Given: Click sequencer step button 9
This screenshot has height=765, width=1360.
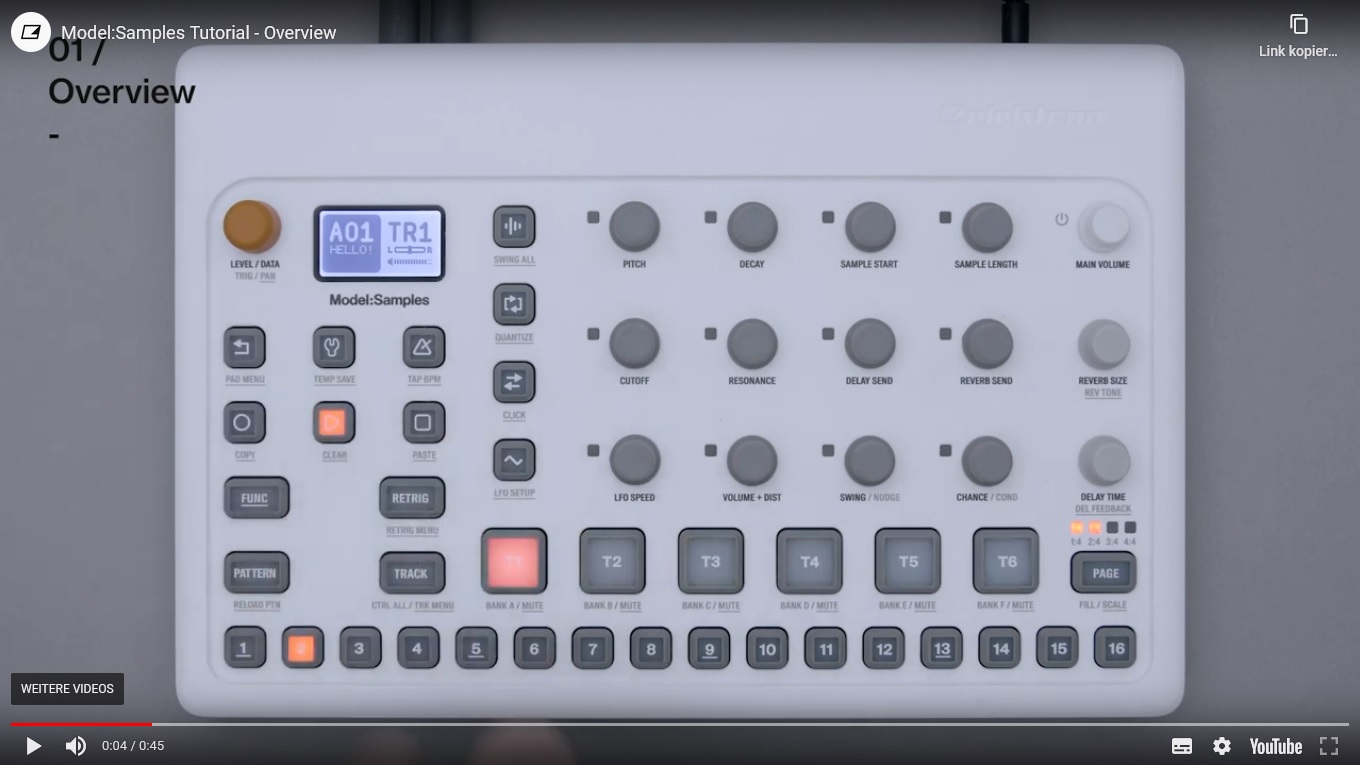Looking at the screenshot, I should point(709,648).
